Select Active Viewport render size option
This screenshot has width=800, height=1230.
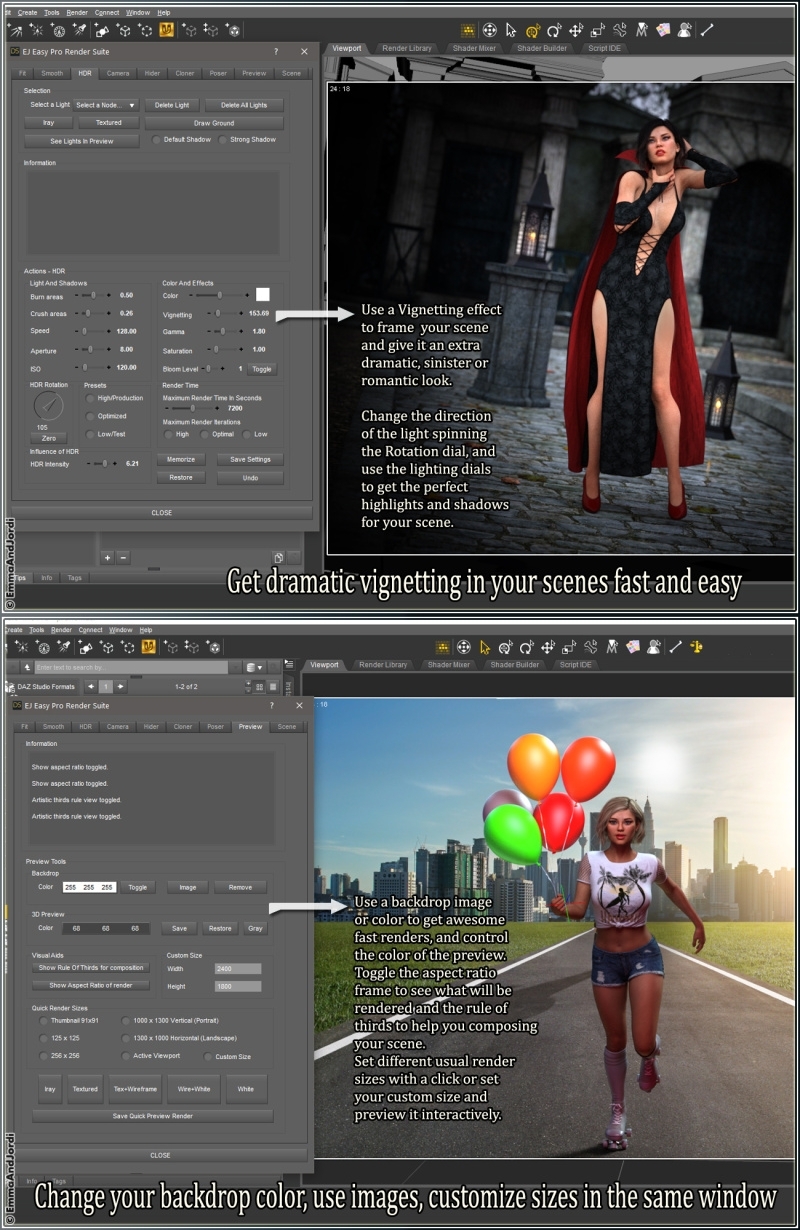pos(126,1056)
